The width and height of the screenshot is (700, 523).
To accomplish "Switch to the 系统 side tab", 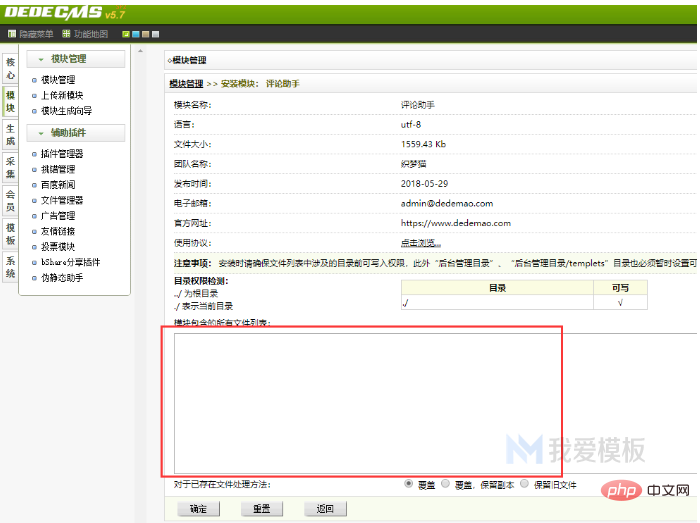I will [10, 267].
